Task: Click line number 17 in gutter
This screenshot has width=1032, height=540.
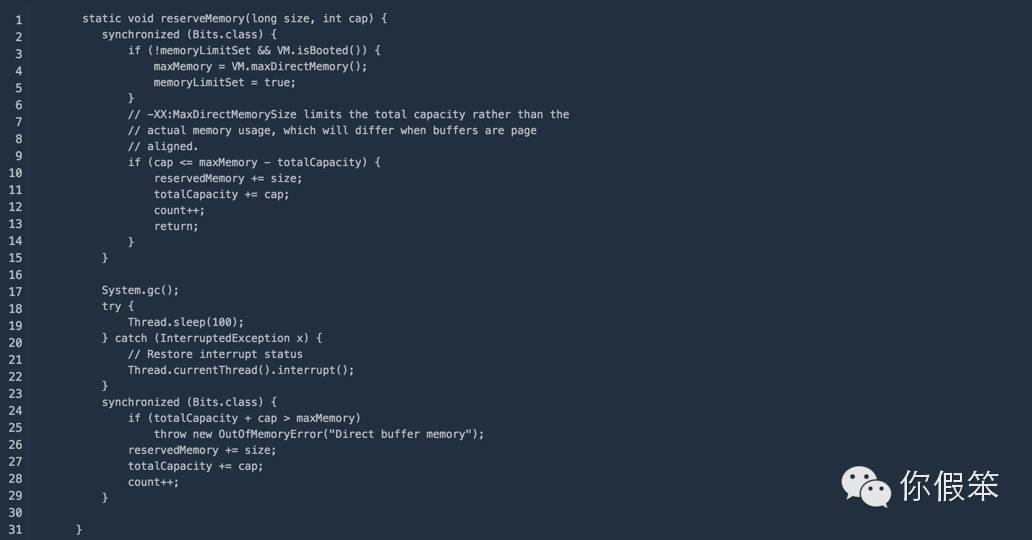Action: click(15, 292)
